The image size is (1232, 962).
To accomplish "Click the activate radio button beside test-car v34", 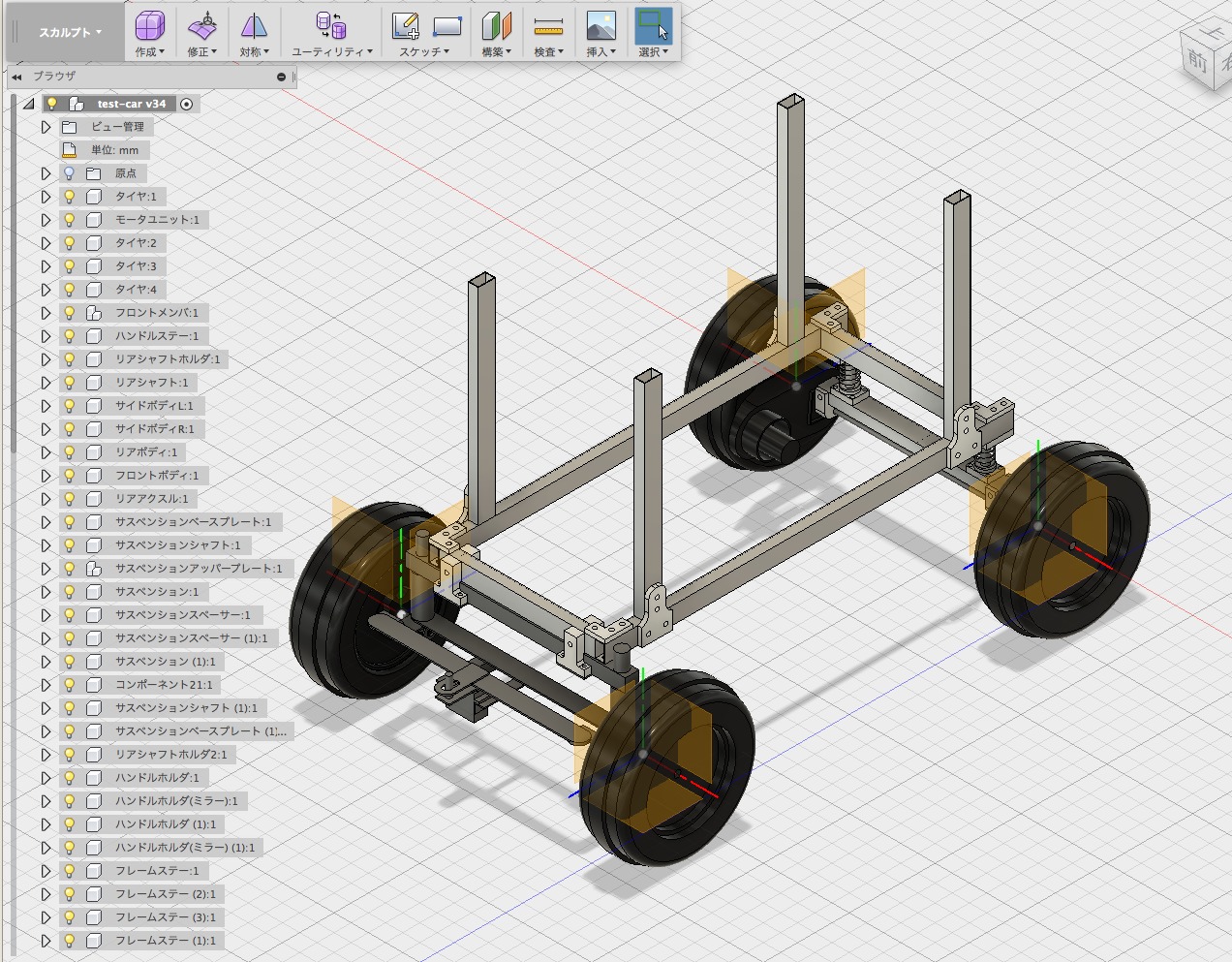I will (x=187, y=104).
